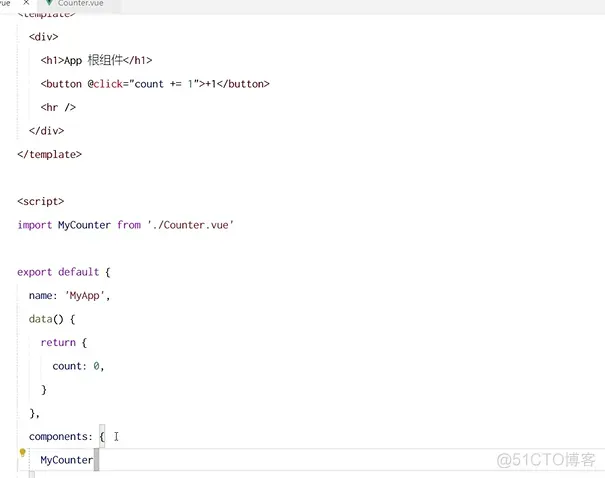Click the 'export default {' line
Image resolution: width=605 pixels, height=478 pixels.
coord(64,272)
